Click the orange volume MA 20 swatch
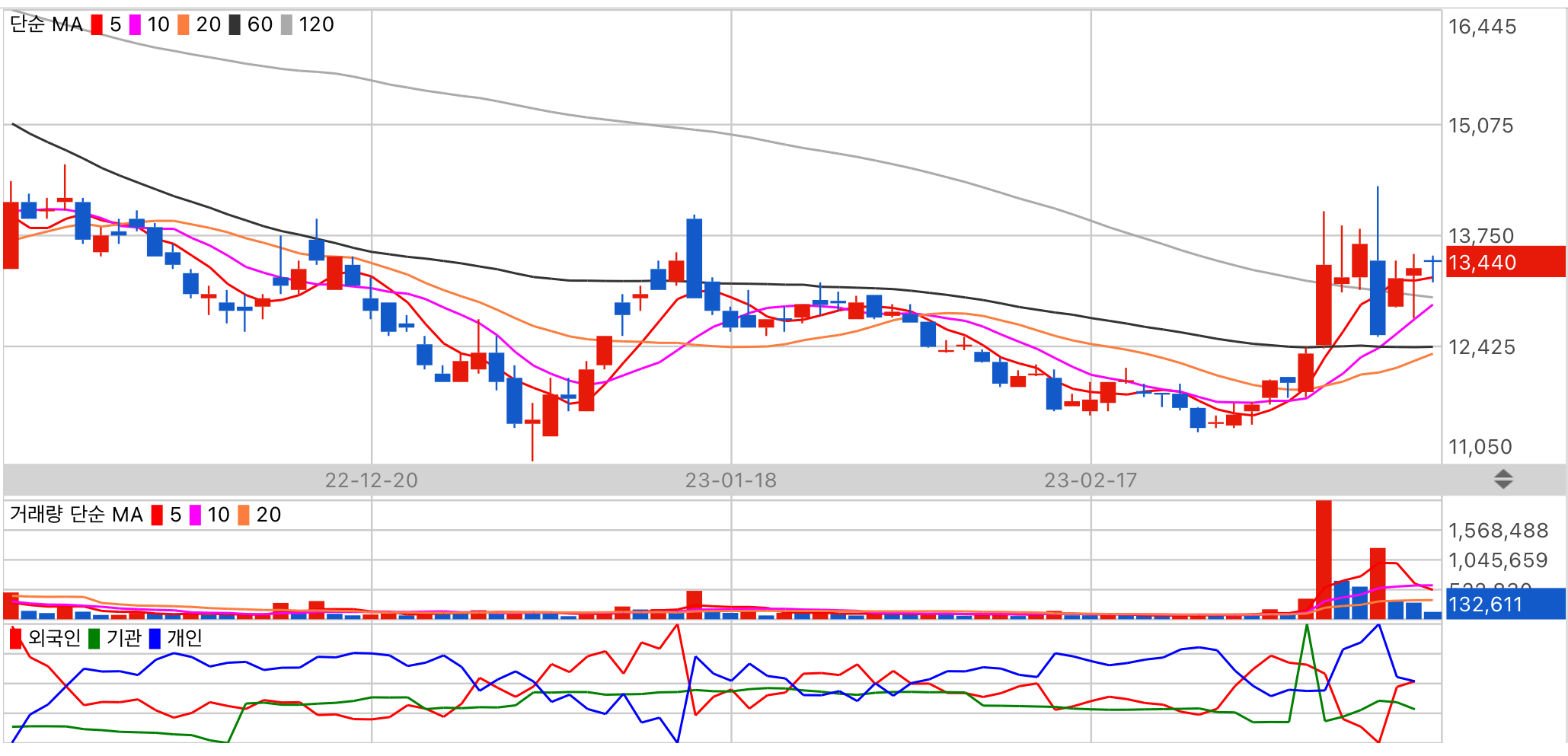This screenshot has height=756, width=1568. coord(244,515)
